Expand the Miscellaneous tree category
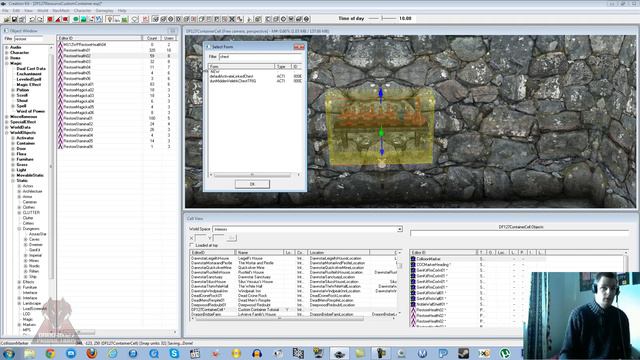 pos(7,117)
